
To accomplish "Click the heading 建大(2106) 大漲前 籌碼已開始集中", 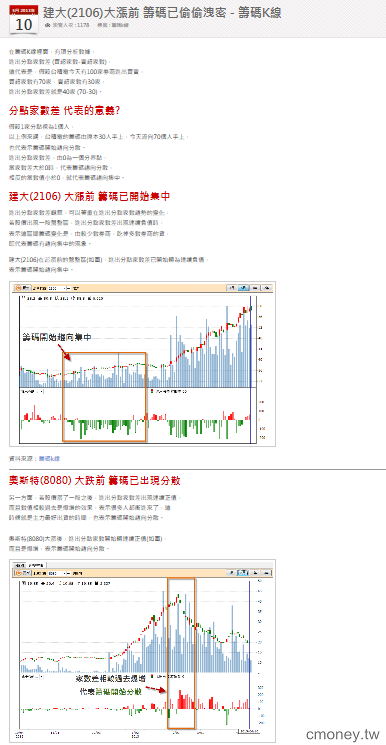I will 89,196.
